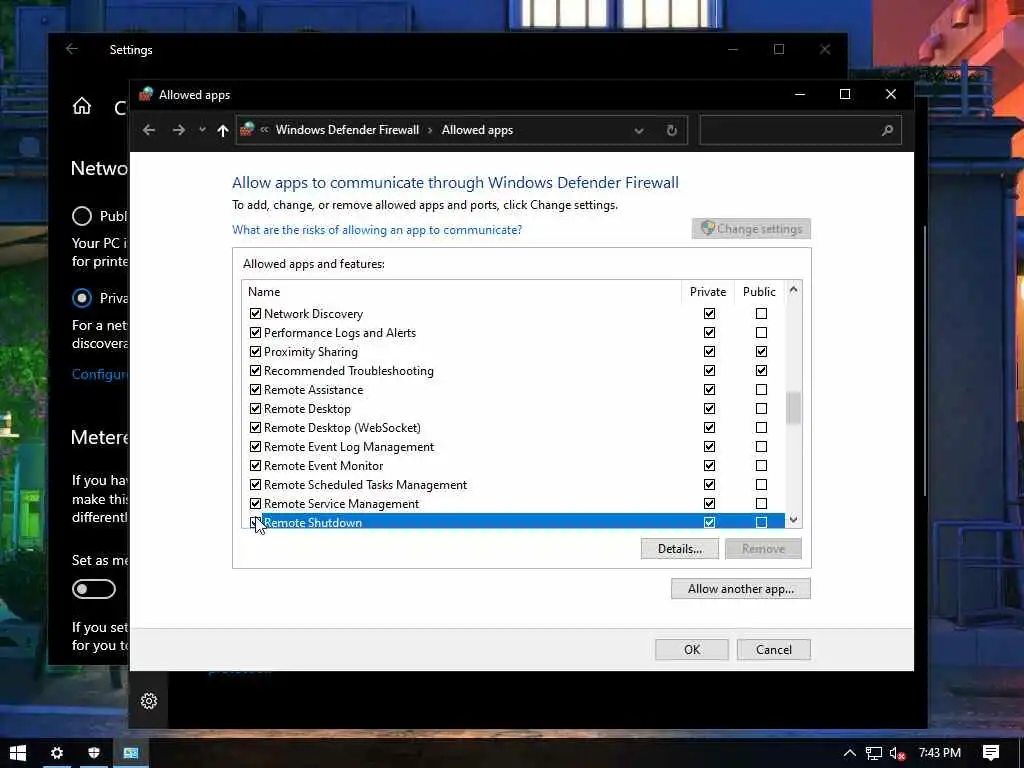The height and width of the screenshot is (768, 1024).
Task: Close the Allowed apps window
Action: point(891,95)
